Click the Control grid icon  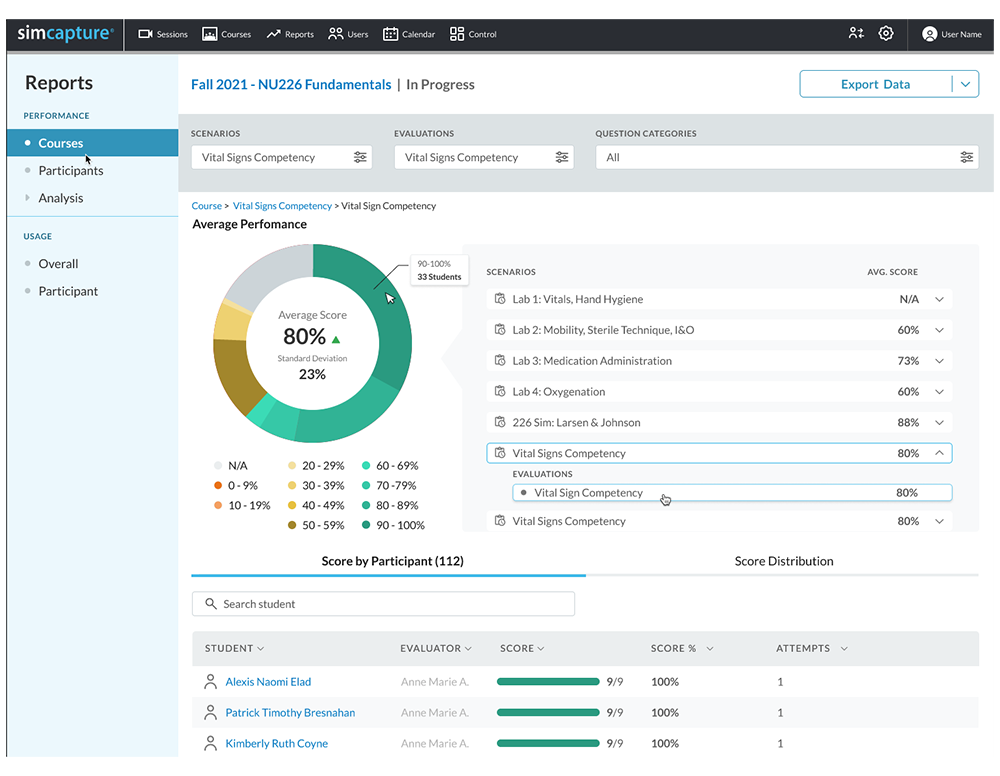pyautogui.click(x=455, y=33)
